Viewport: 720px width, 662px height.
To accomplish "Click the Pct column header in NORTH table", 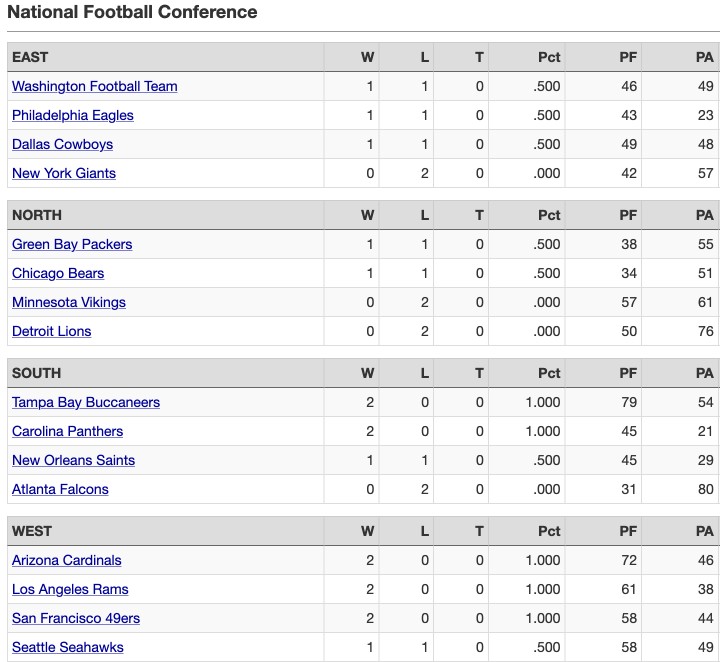I will click(549, 215).
